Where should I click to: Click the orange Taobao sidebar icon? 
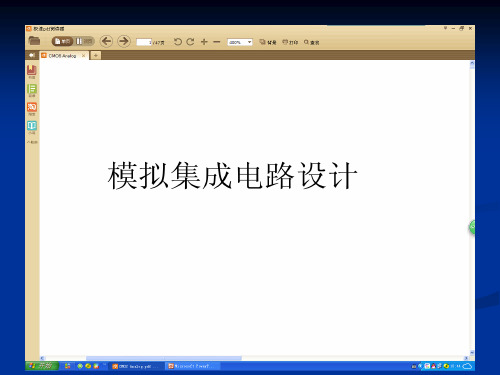(32, 109)
